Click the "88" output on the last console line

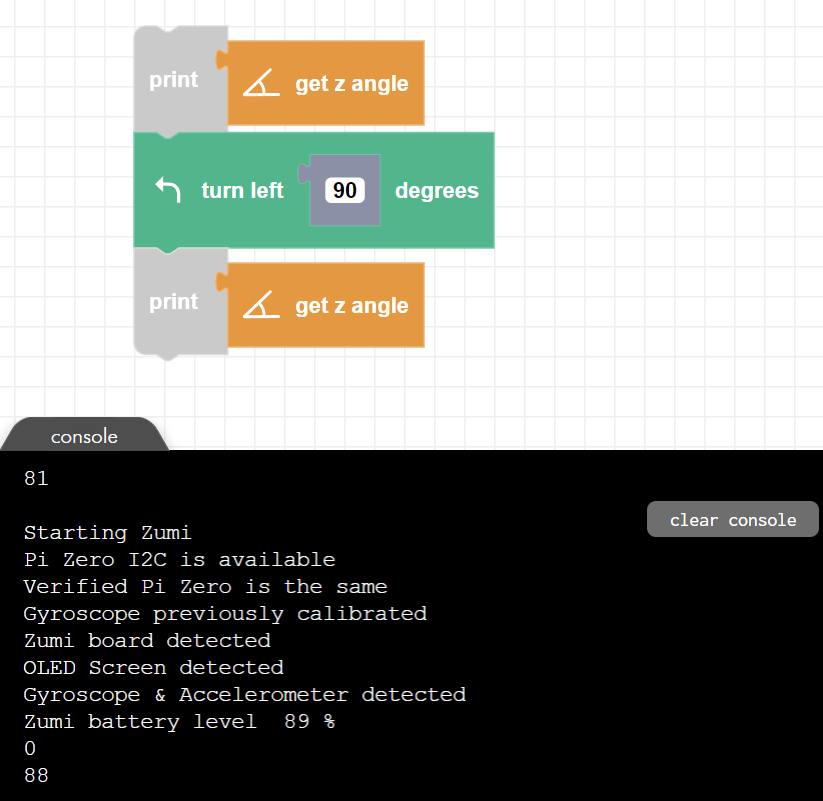pyautogui.click(x=36, y=775)
